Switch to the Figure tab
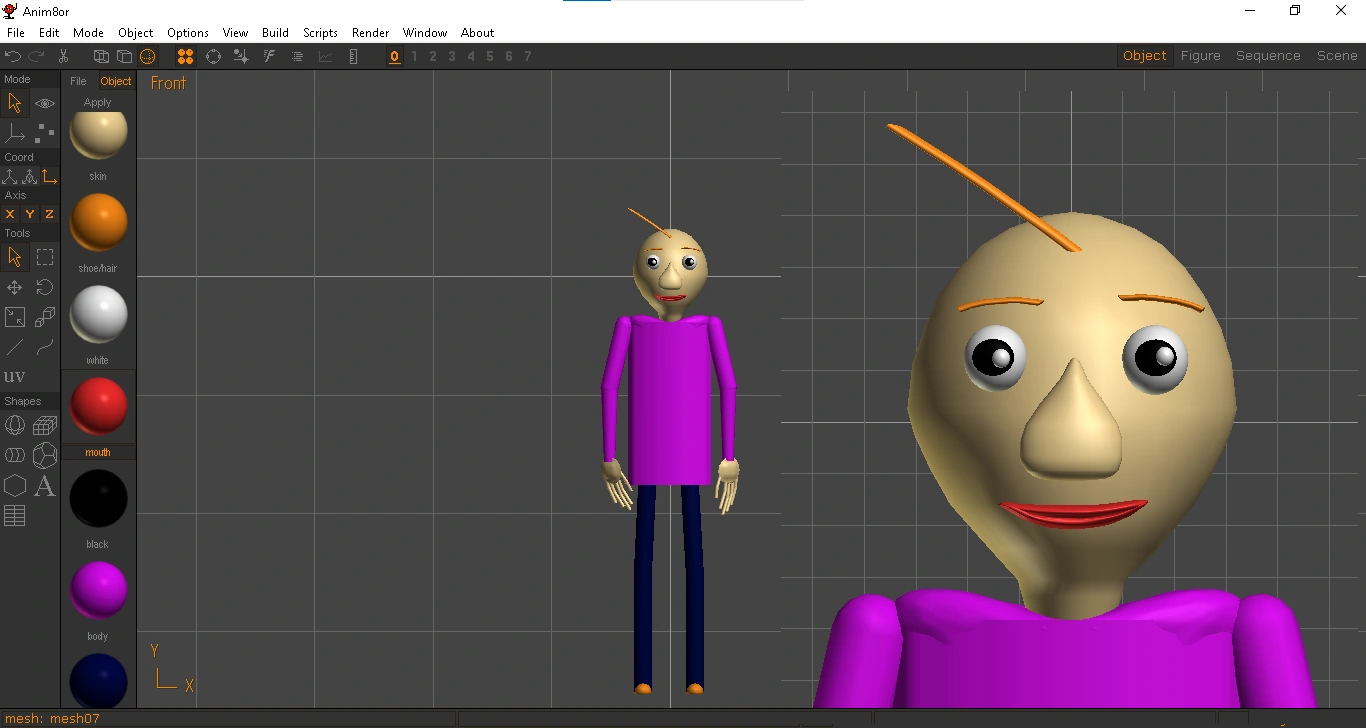 [1200, 55]
